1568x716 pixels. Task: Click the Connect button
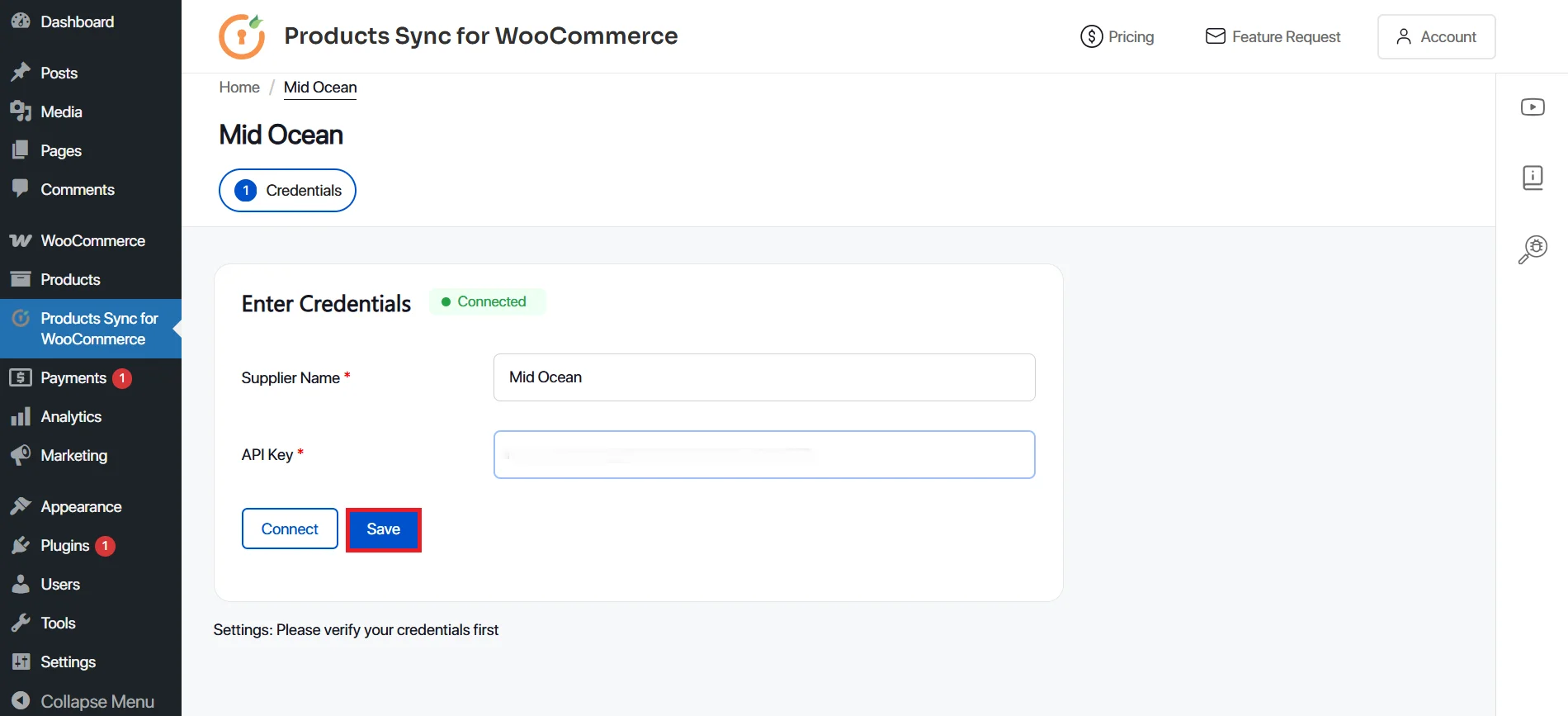point(290,529)
